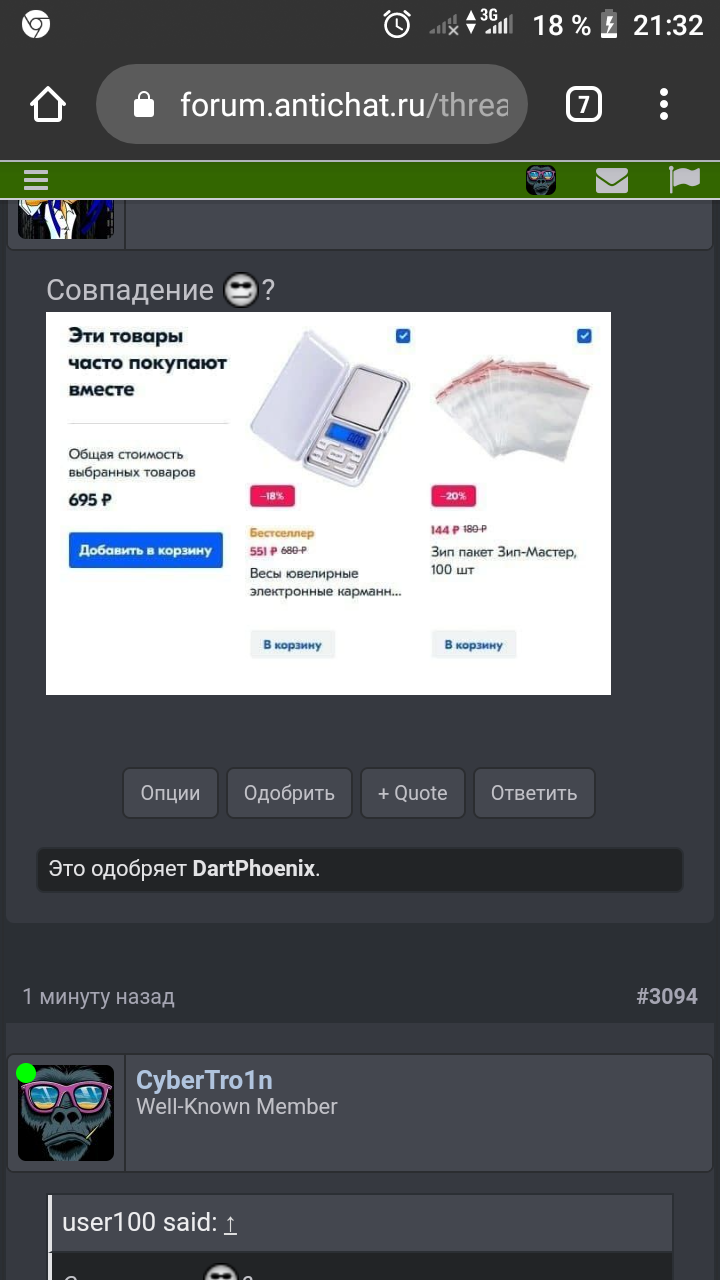Open the attached product image thumbnail
Viewport: 720px width, 1280px height.
point(328,503)
